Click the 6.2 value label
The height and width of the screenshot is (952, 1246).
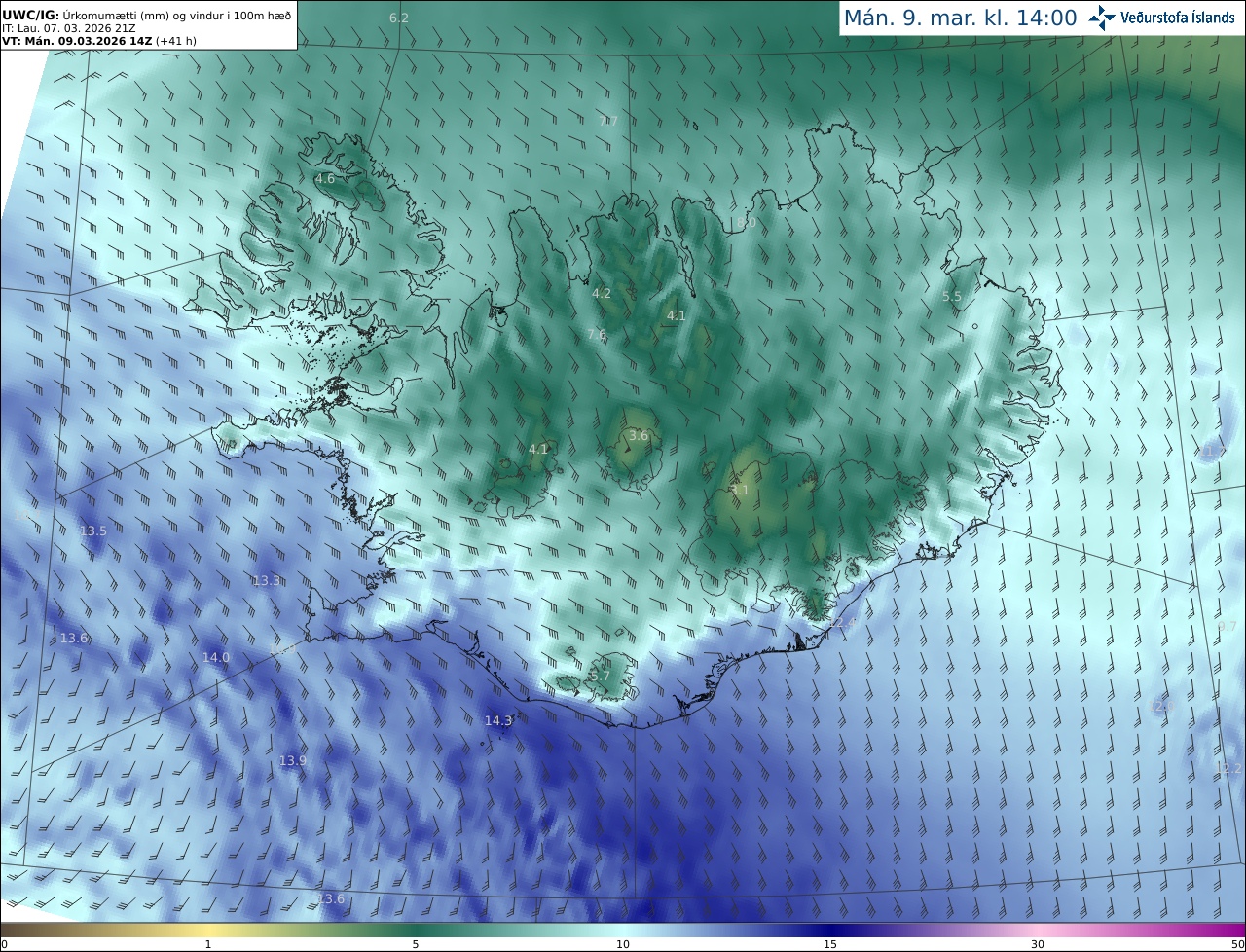pos(399,18)
